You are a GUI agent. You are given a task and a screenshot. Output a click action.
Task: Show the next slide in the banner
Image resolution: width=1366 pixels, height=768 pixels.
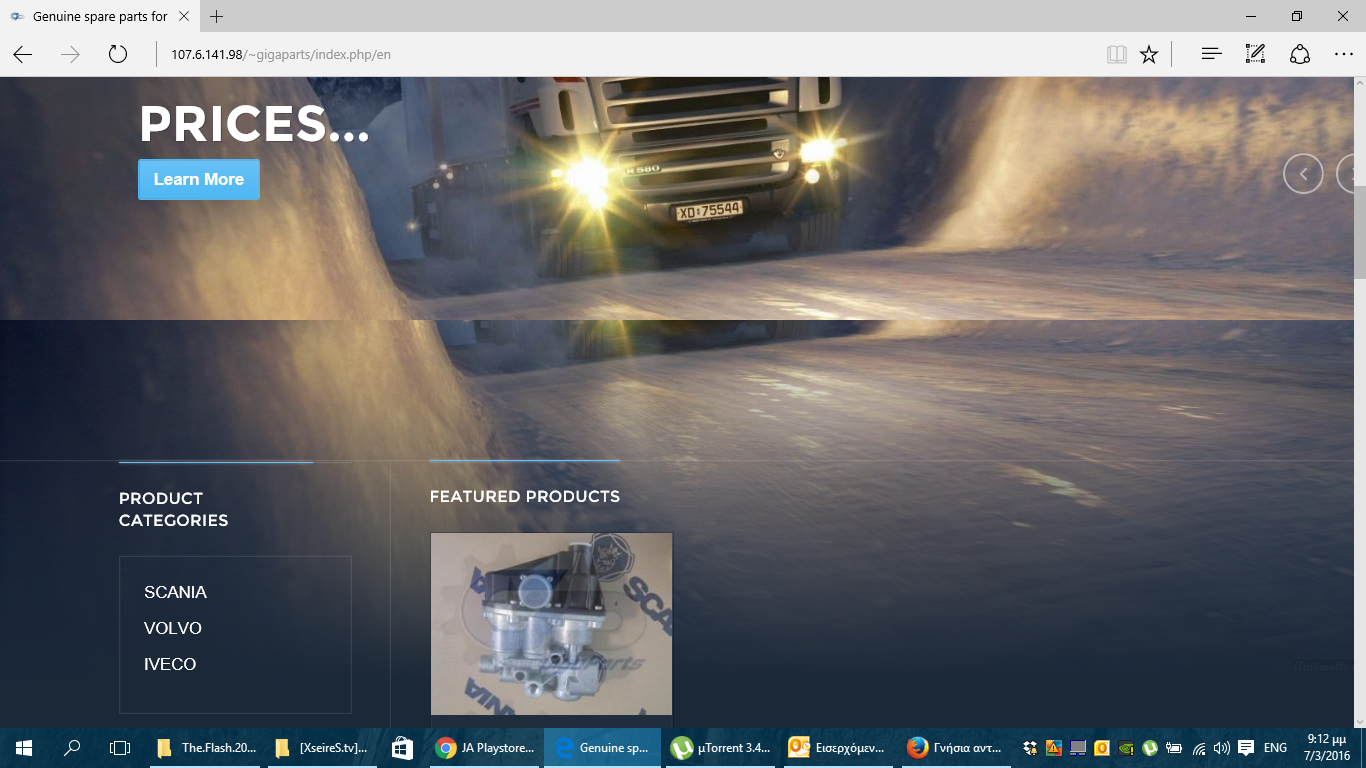pos(1346,174)
